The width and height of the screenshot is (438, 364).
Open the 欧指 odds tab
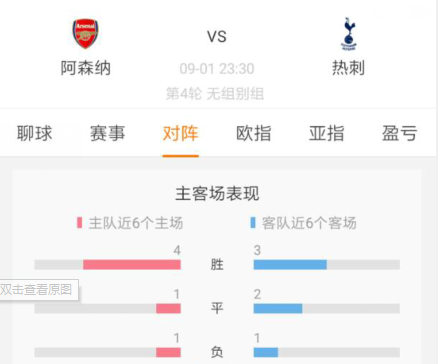[x=253, y=133]
